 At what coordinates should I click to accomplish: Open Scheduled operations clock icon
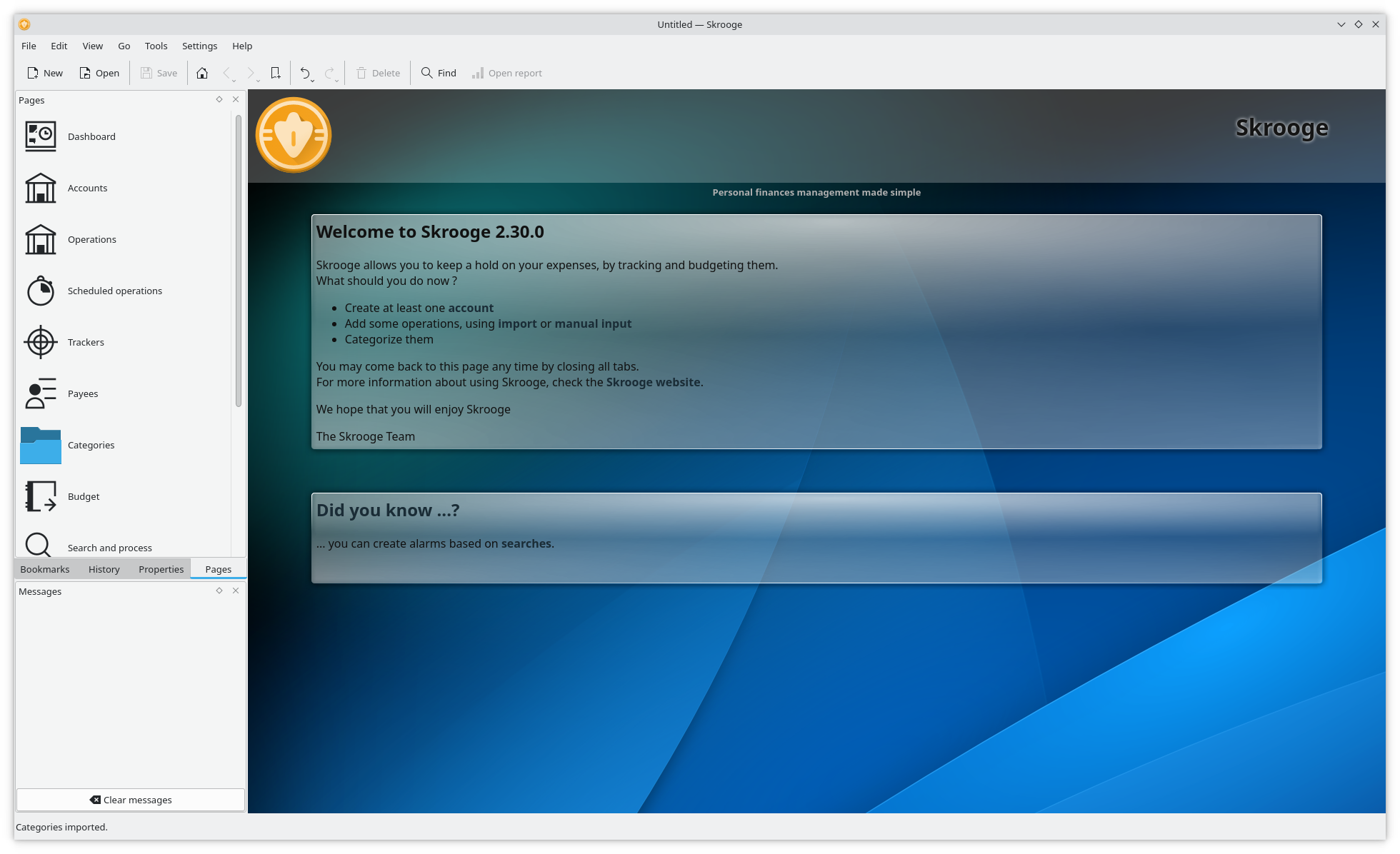(41, 291)
